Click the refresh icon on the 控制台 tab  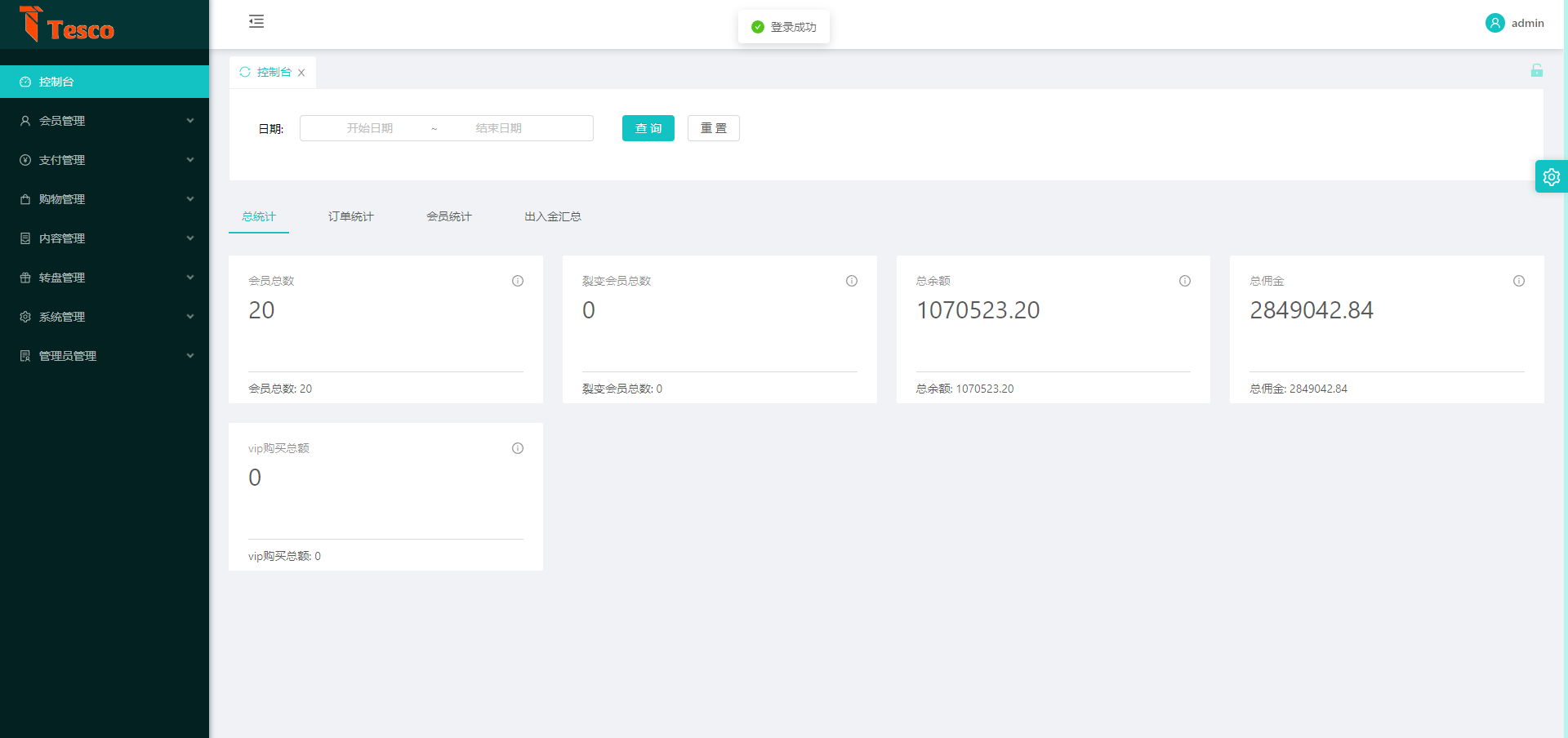245,72
